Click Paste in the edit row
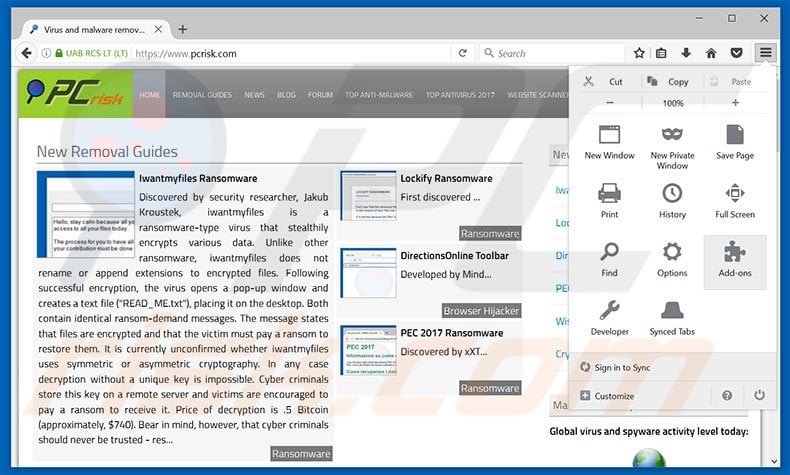Viewport: 790px width, 475px height. (x=732, y=82)
